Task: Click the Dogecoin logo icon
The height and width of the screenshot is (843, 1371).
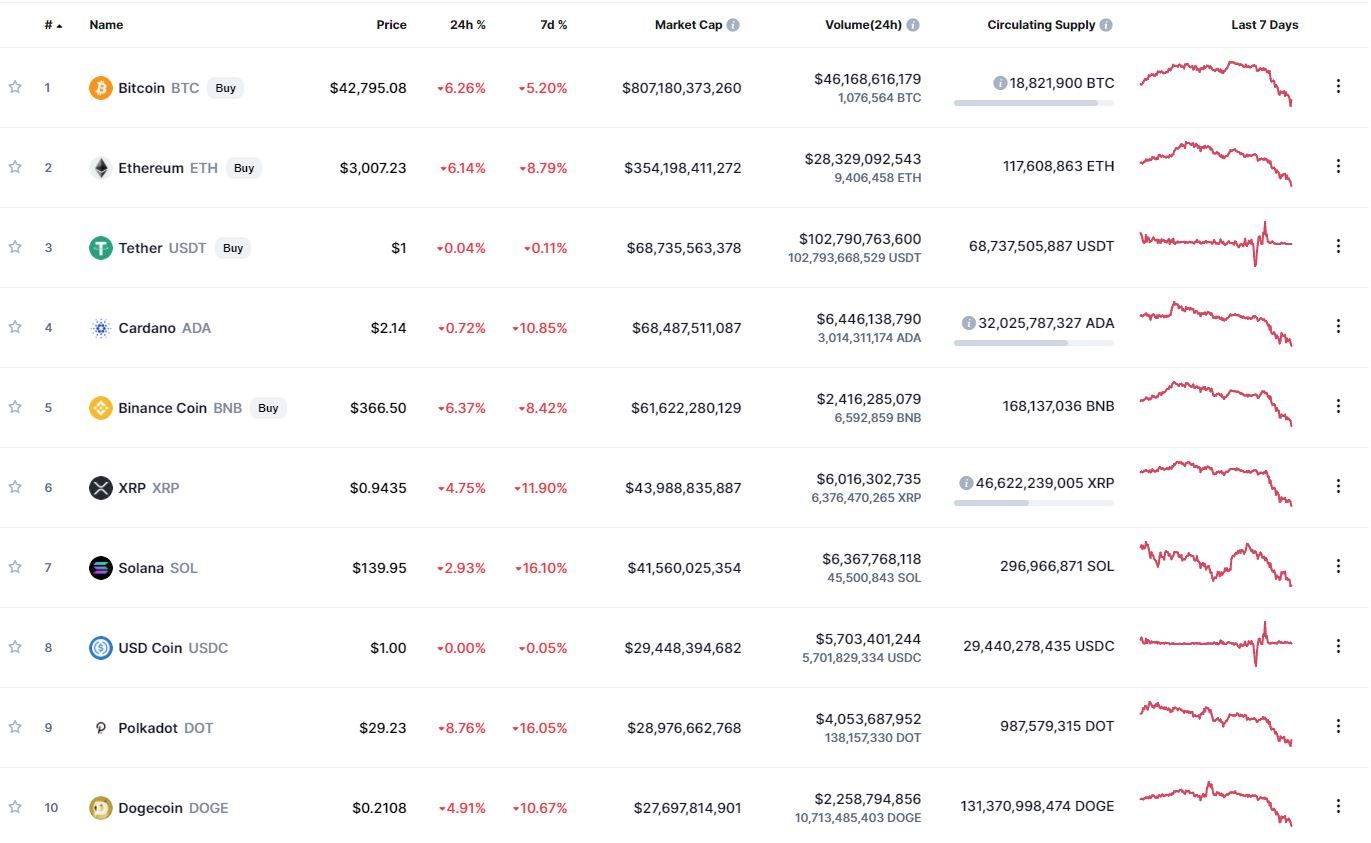Action: tap(100, 808)
